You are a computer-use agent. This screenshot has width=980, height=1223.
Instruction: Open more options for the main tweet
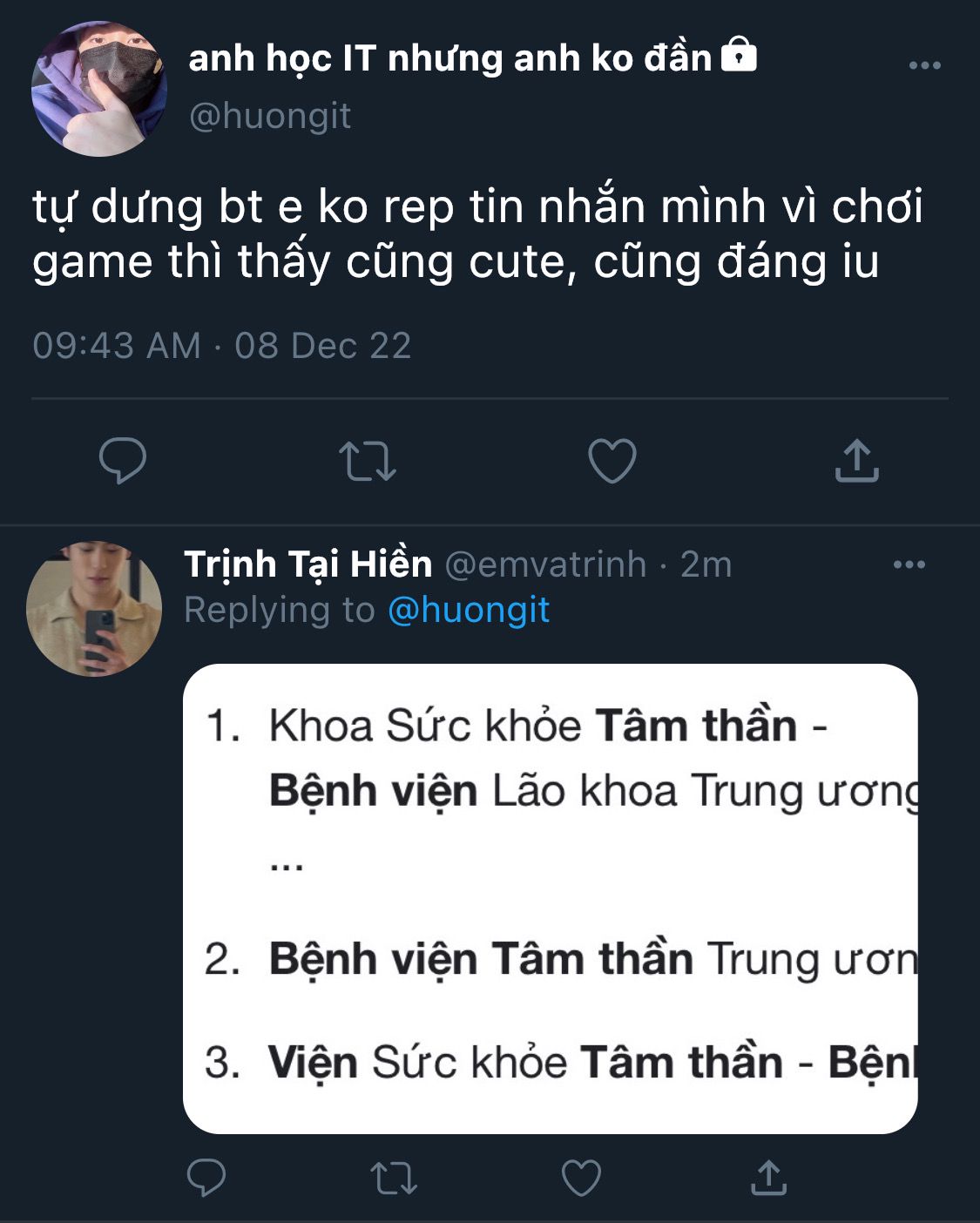tap(924, 65)
